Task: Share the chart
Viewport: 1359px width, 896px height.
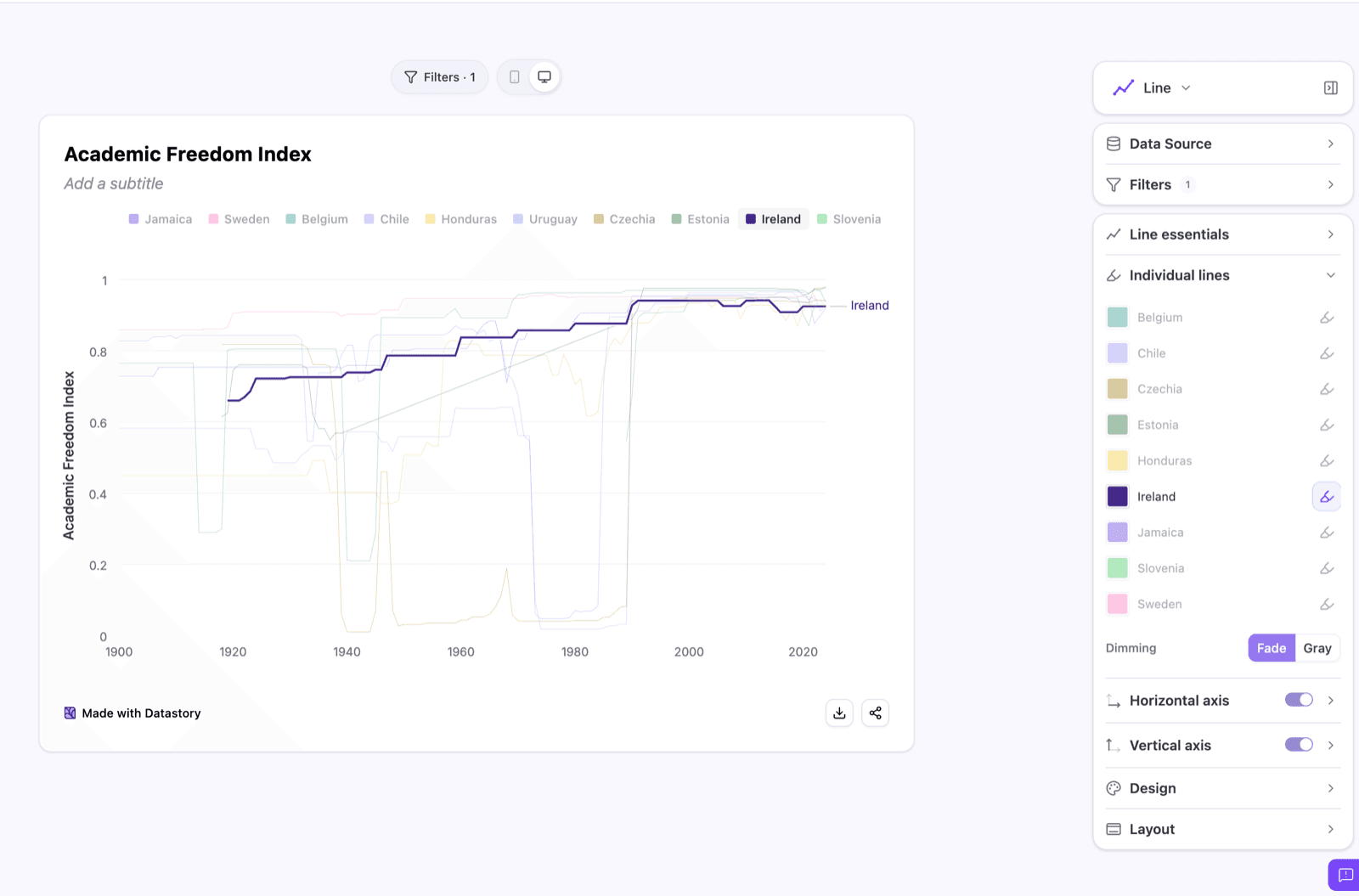Action: 875,713
